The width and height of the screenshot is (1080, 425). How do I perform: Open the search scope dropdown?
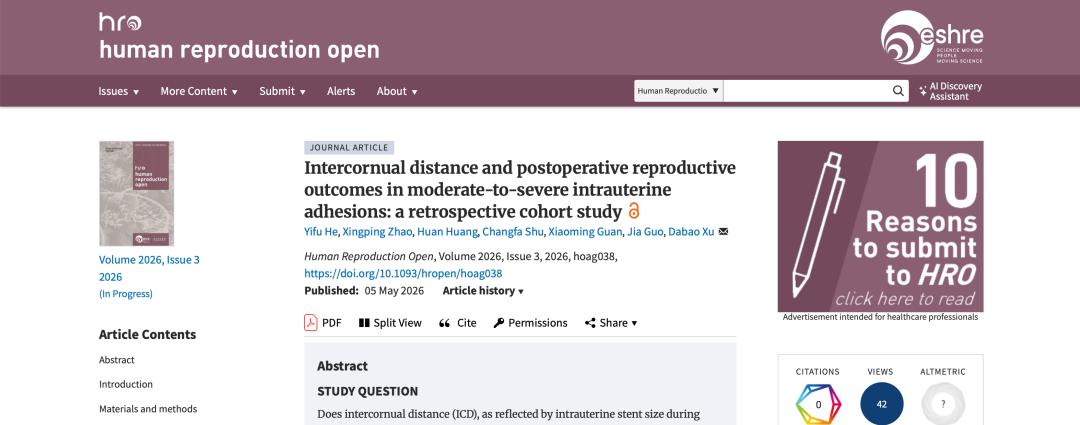click(x=678, y=91)
